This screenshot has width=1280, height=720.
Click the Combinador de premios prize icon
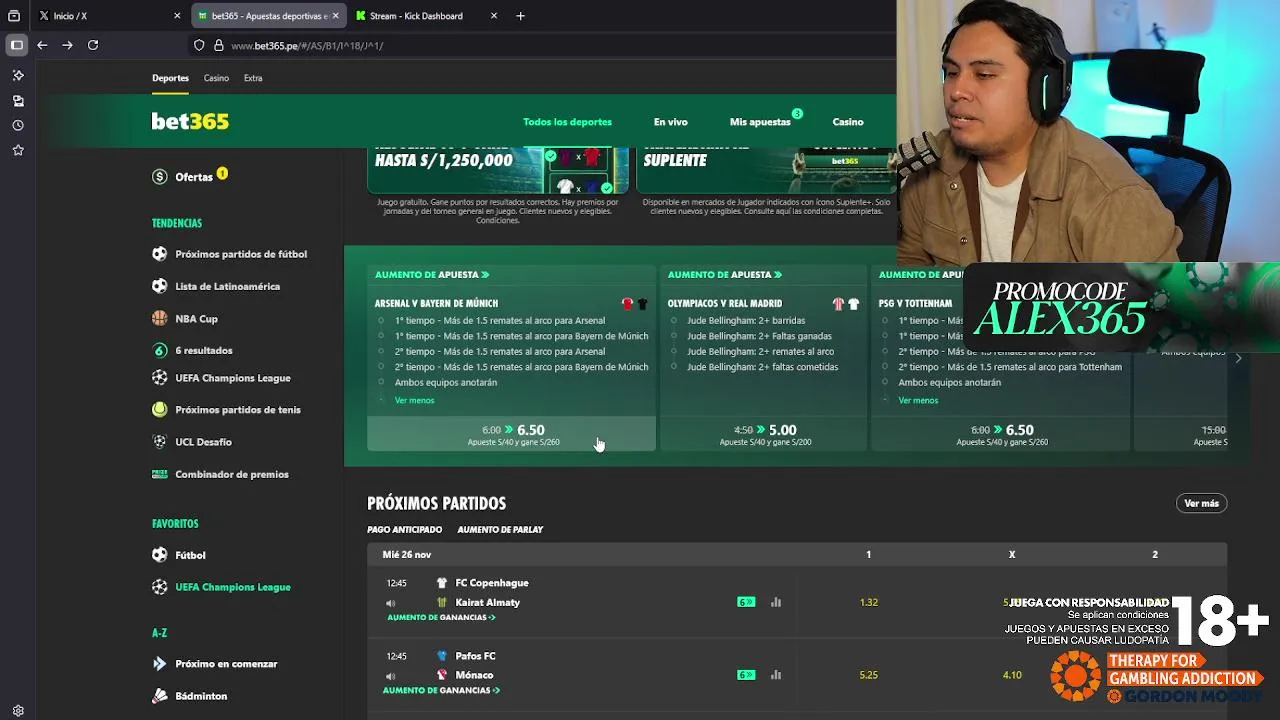click(159, 474)
